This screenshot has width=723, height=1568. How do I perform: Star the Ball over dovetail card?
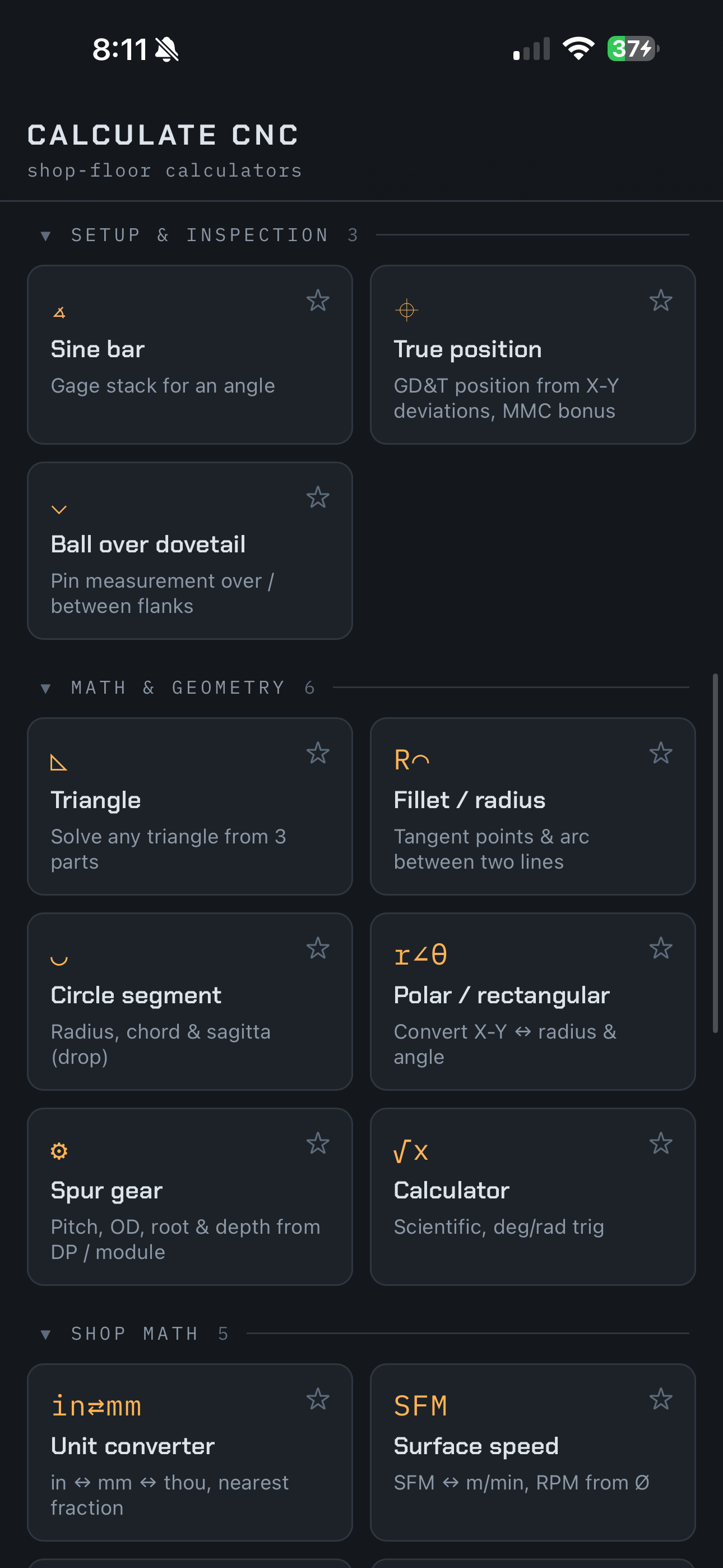tap(318, 497)
